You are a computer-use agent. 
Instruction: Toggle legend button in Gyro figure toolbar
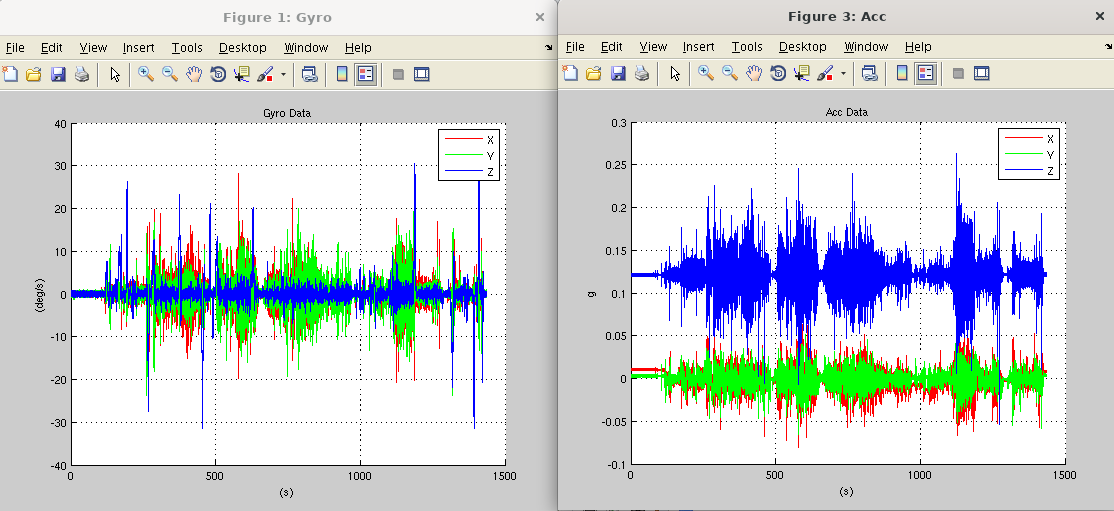(x=366, y=74)
